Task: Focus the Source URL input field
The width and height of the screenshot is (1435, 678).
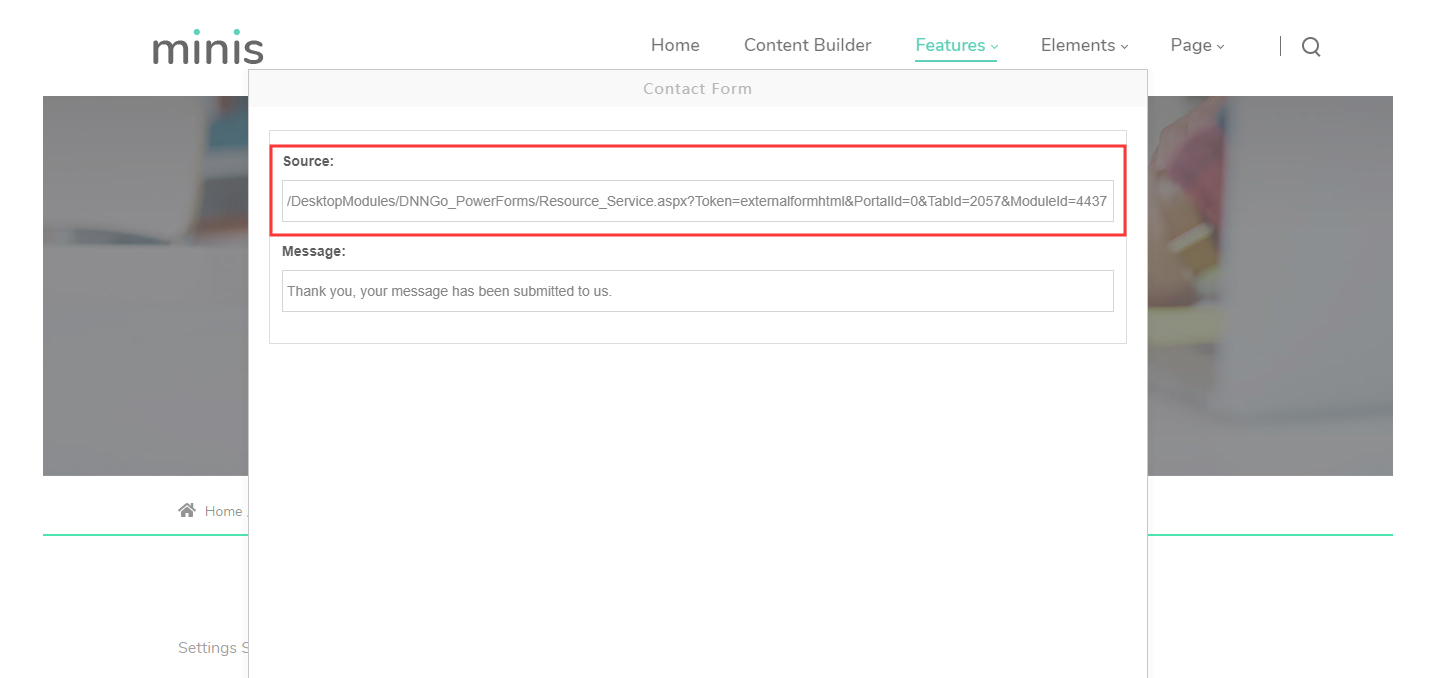Action: (x=697, y=201)
